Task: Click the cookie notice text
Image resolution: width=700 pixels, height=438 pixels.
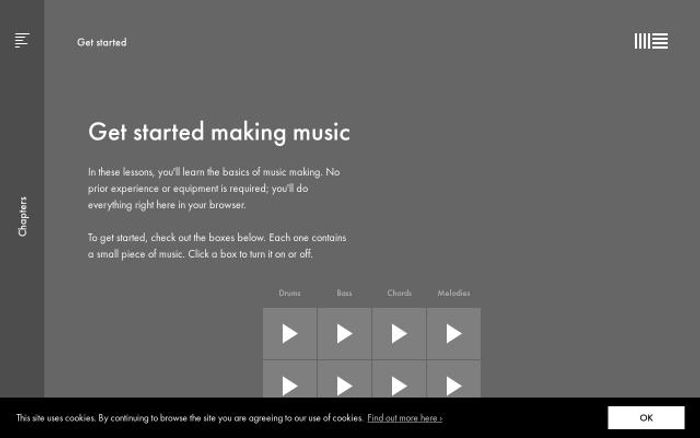Action: 190,418
